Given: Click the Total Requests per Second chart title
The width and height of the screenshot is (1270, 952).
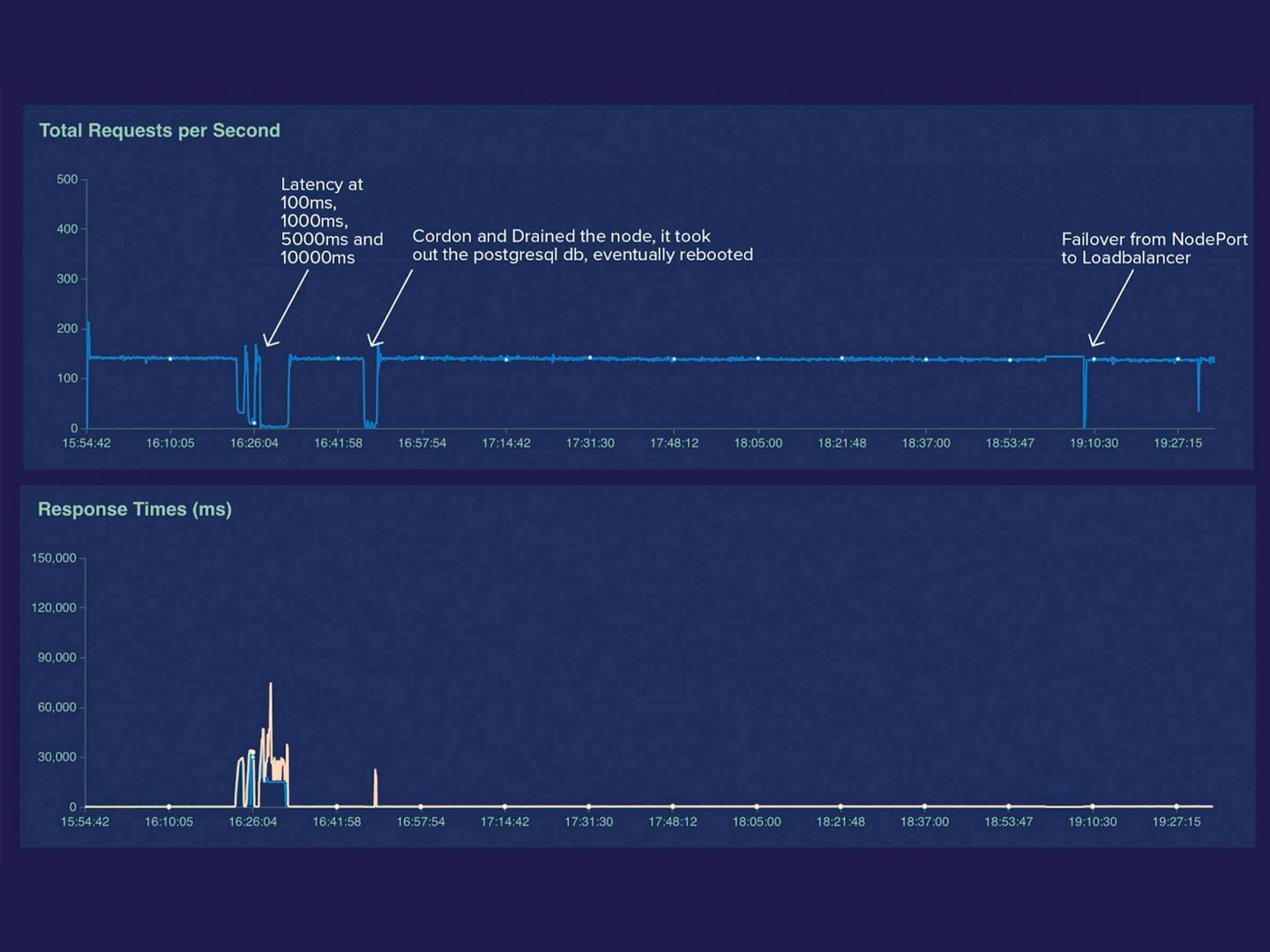Looking at the screenshot, I should pos(160,130).
